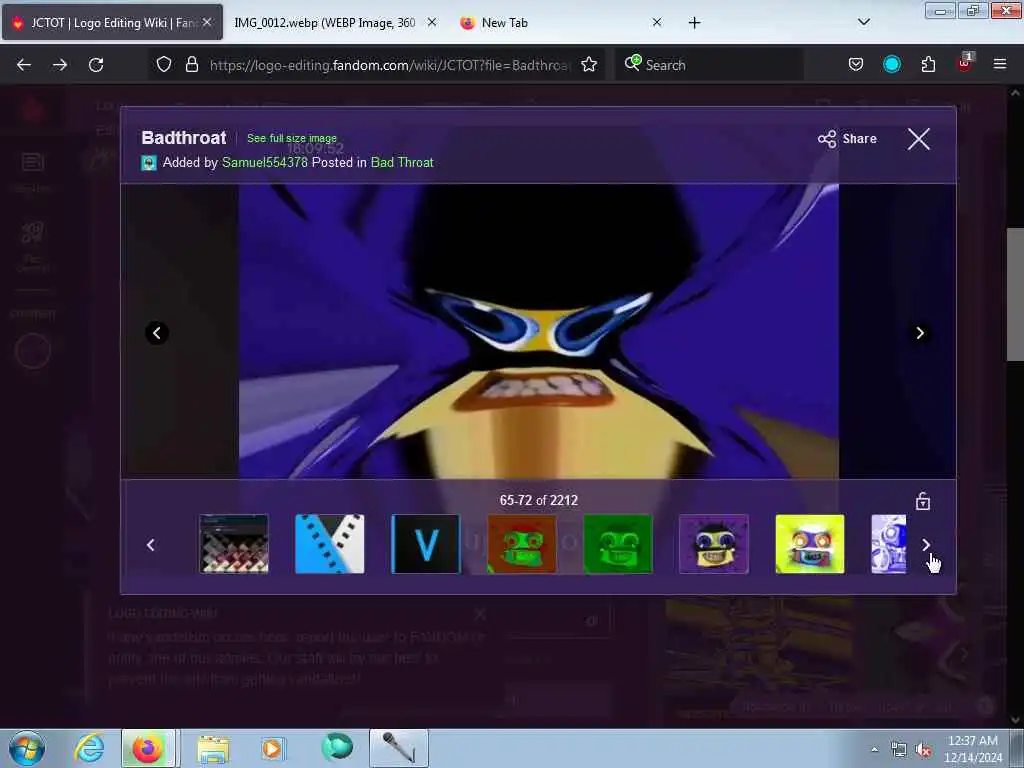Close the image lightbox with X

pos(918,138)
